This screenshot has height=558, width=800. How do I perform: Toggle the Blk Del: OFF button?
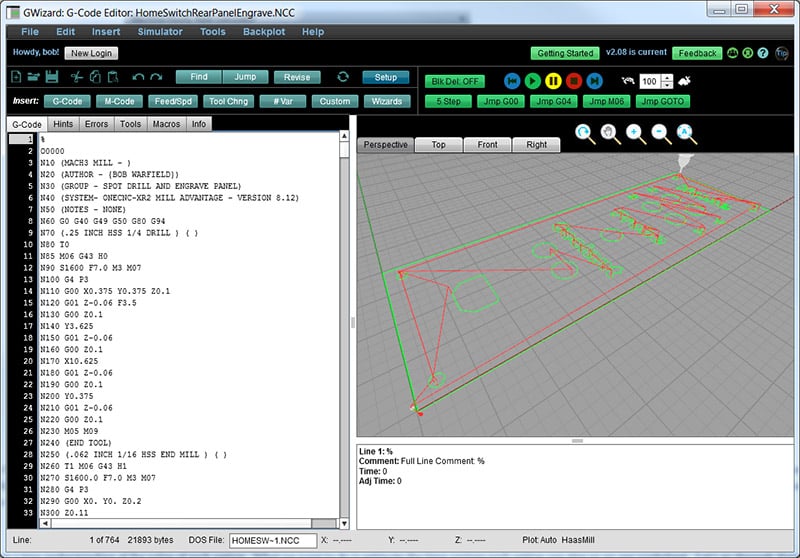[455, 81]
